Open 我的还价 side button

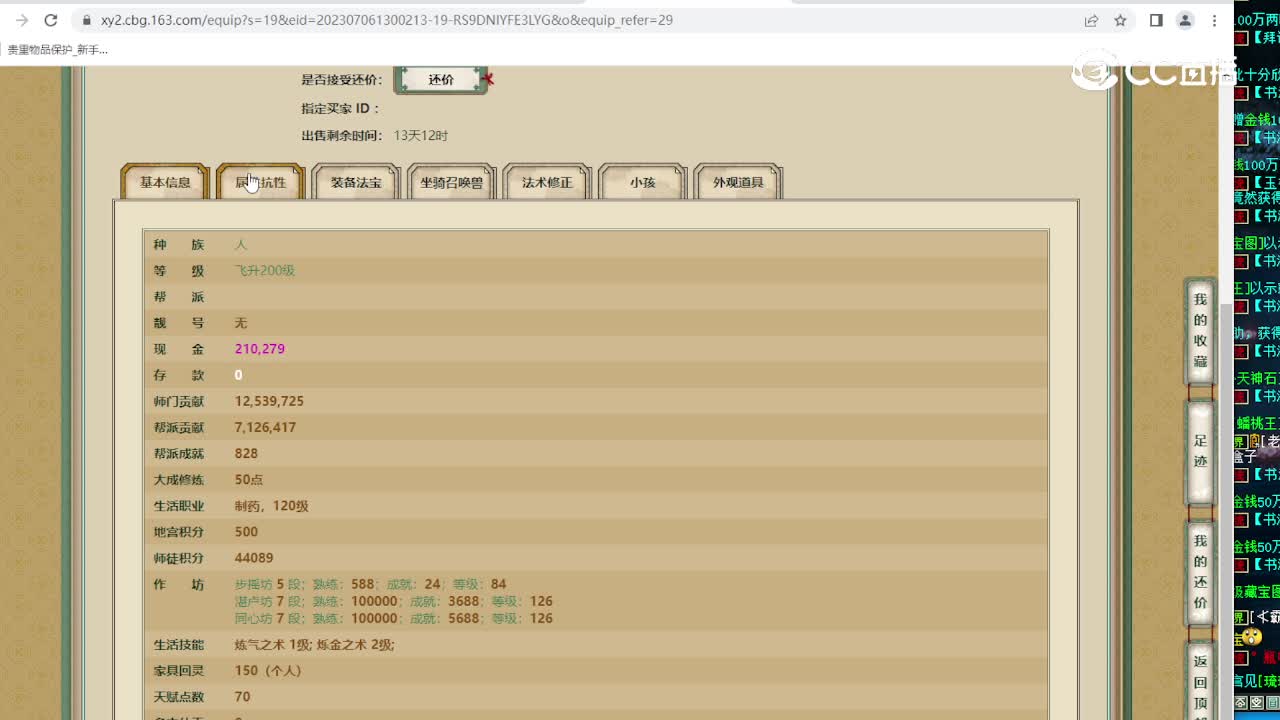coord(1200,572)
